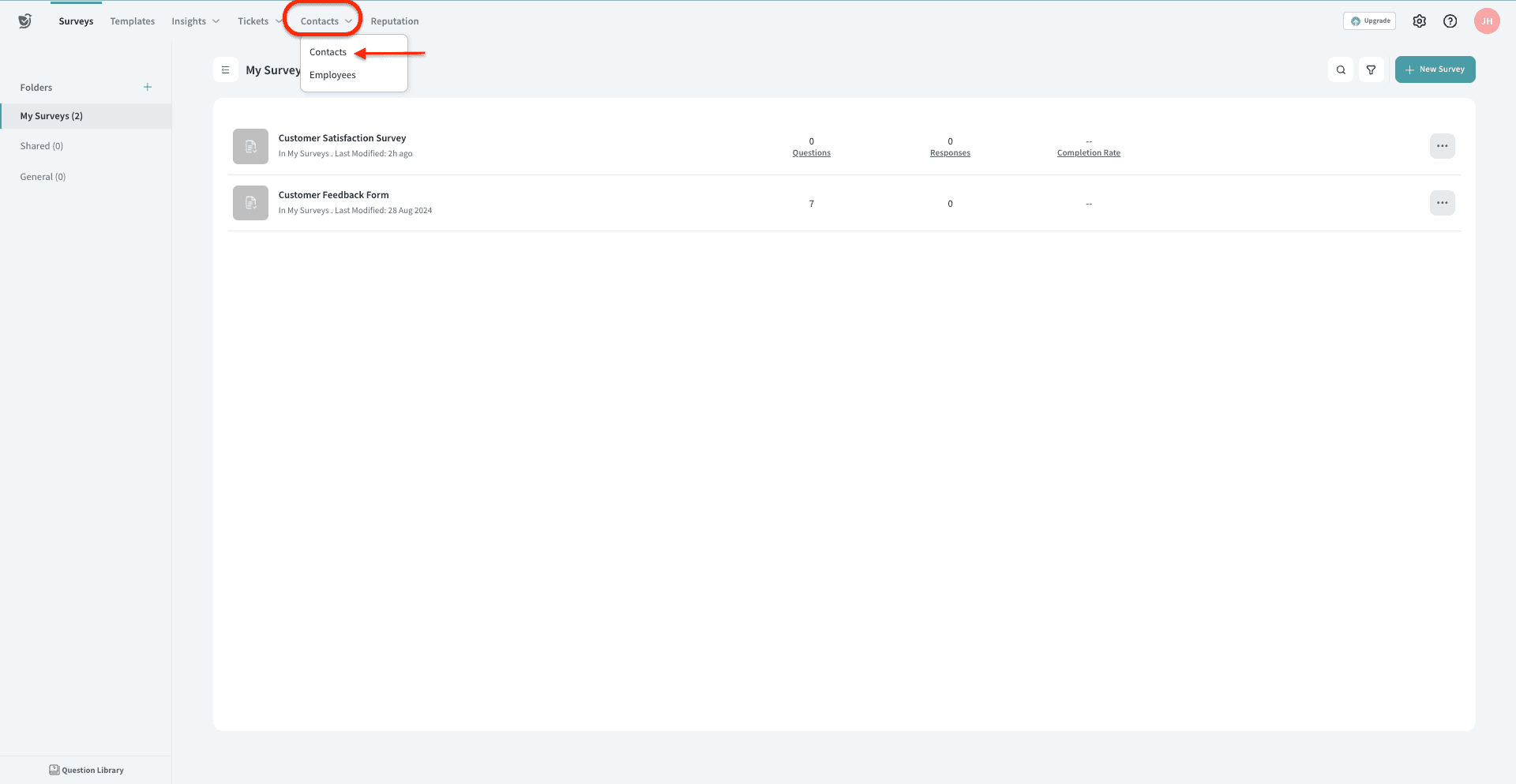This screenshot has height=784, width=1516.
Task: Open the help question mark icon
Action: (x=1450, y=21)
